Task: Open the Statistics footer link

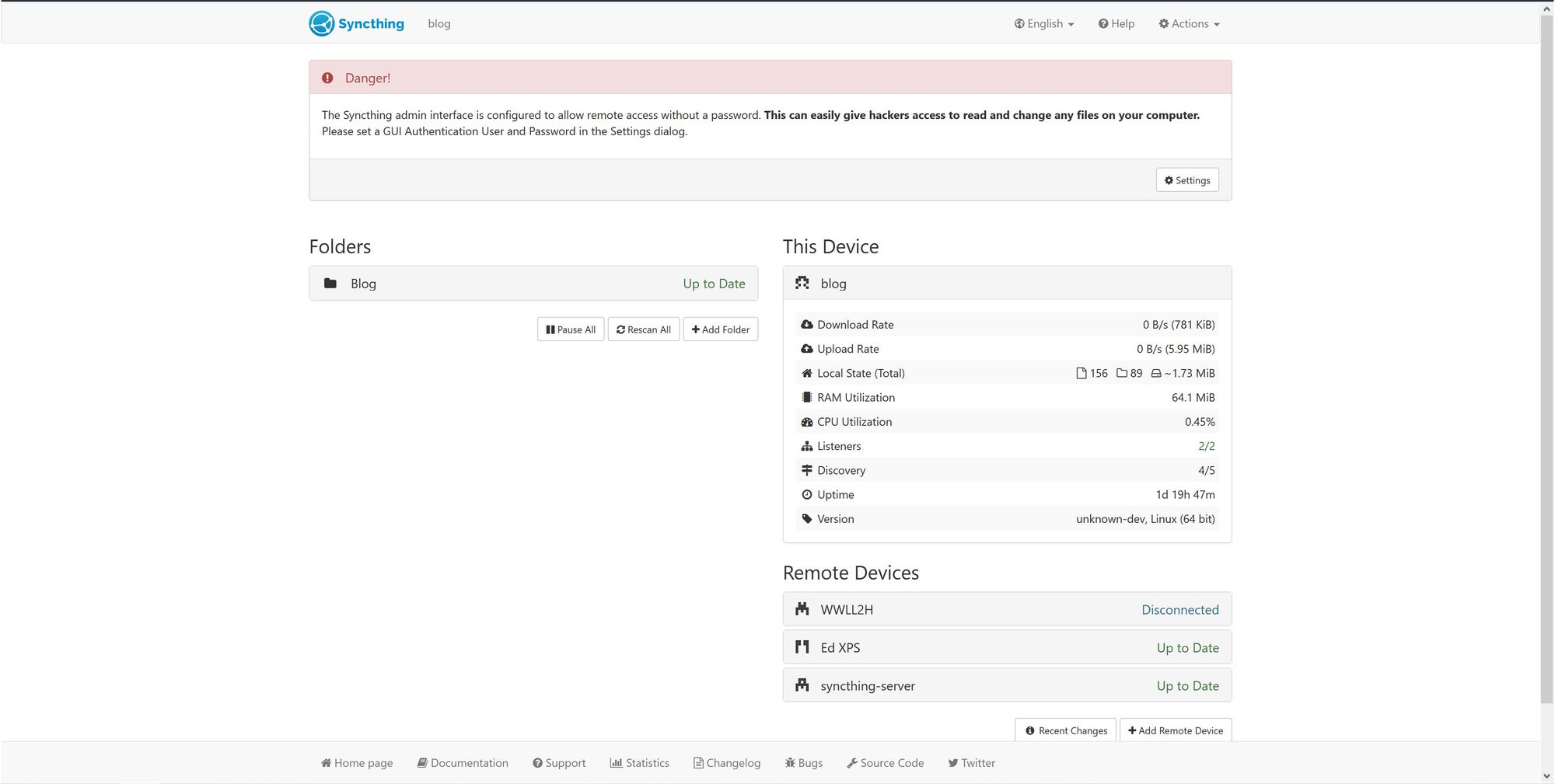Action: [639, 763]
